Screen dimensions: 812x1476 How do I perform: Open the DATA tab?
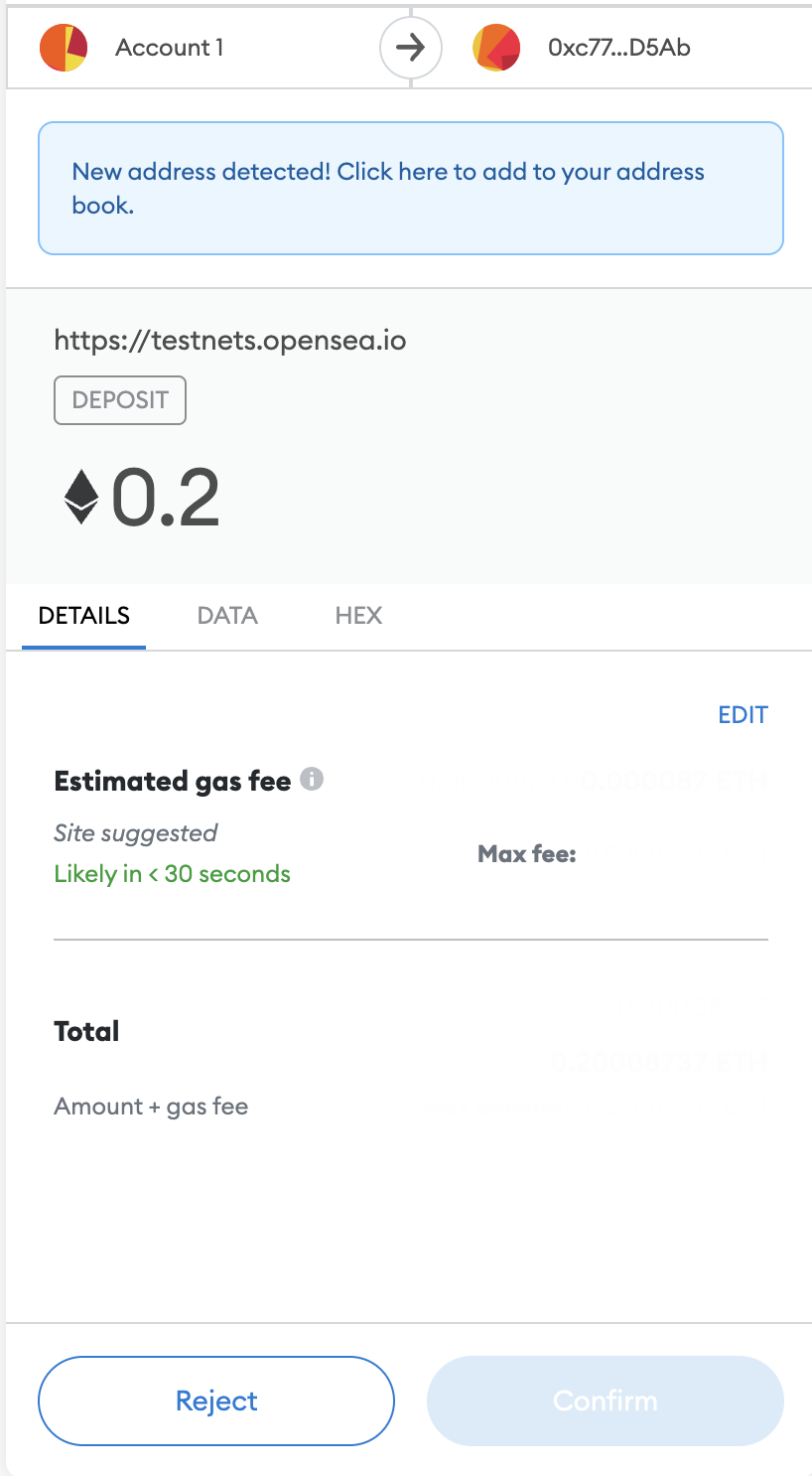tap(227, 616)
